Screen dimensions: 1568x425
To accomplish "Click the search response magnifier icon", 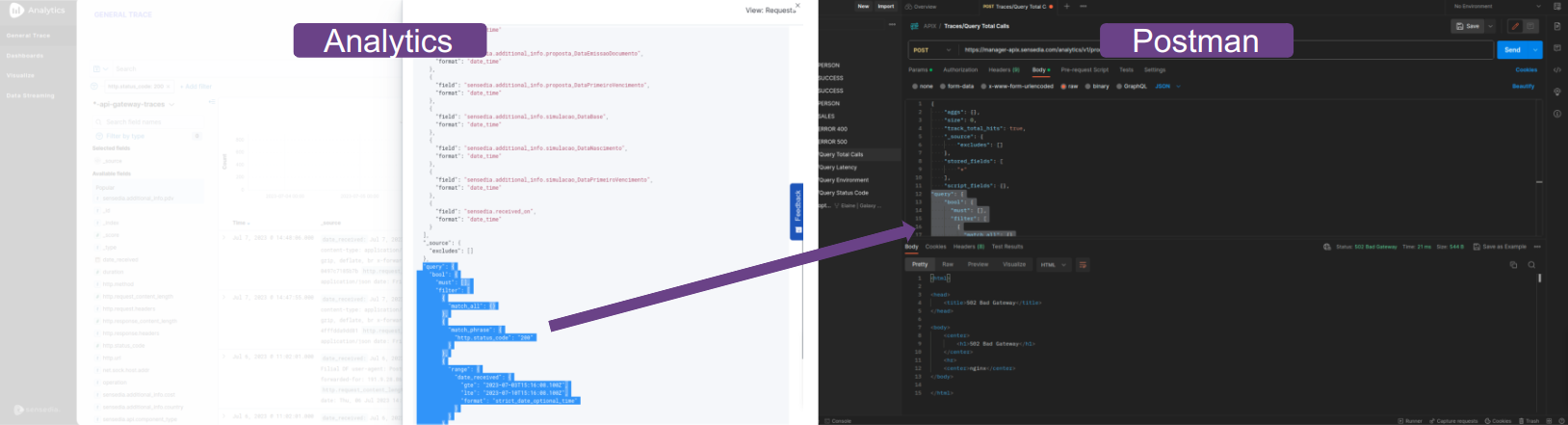I will [1531, 264].
